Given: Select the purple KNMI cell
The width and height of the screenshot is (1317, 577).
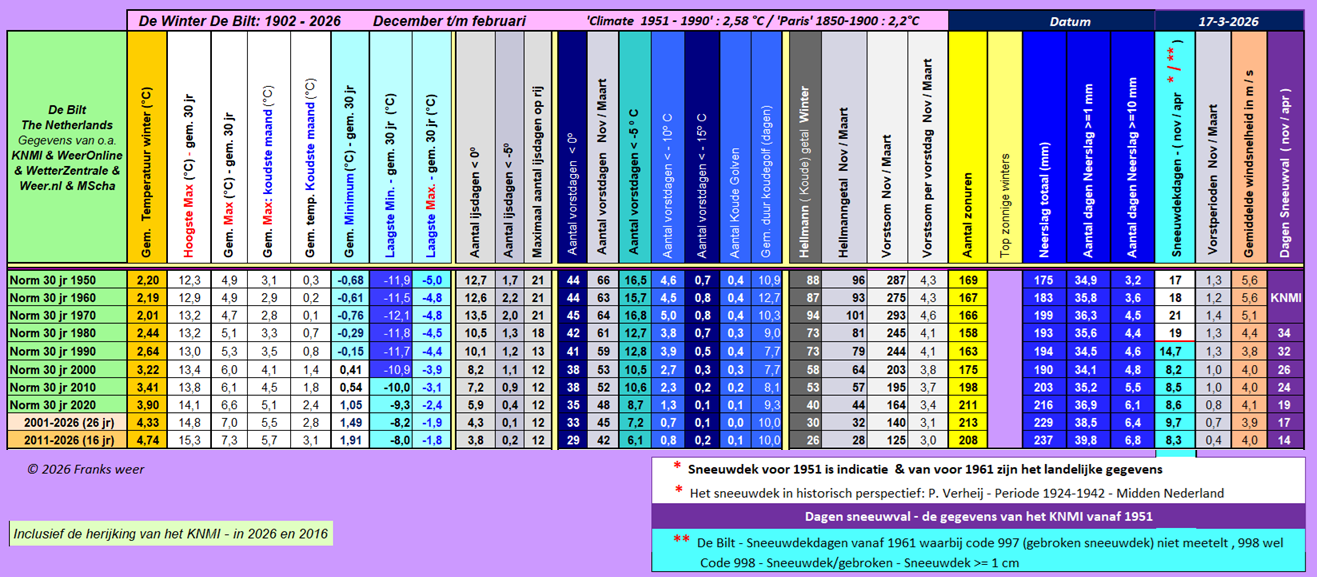Looking at the screenshot, I should pyautogui.click(x=1285, y=298).
